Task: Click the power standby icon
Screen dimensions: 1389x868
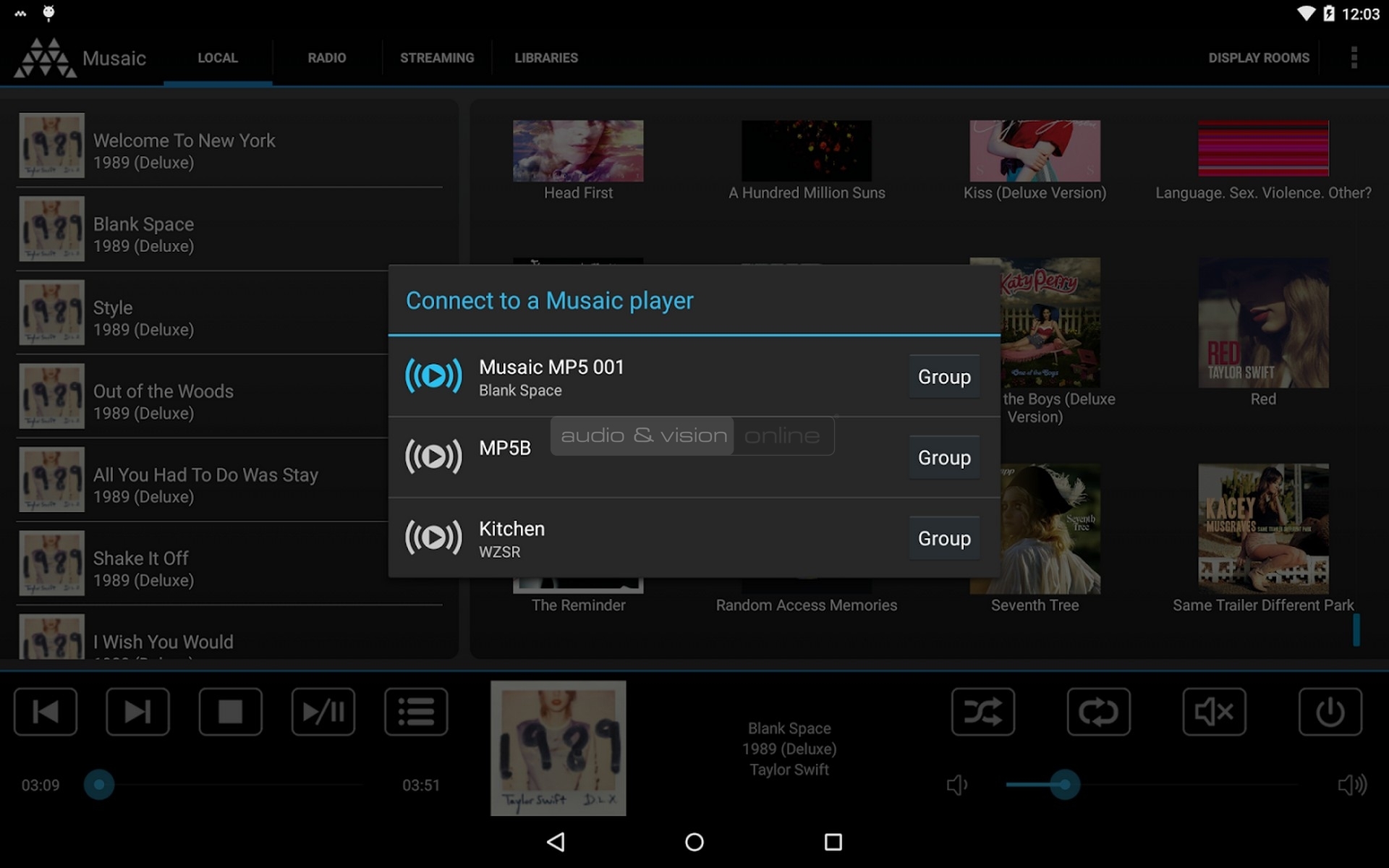Action: [x=1330, y=712]
